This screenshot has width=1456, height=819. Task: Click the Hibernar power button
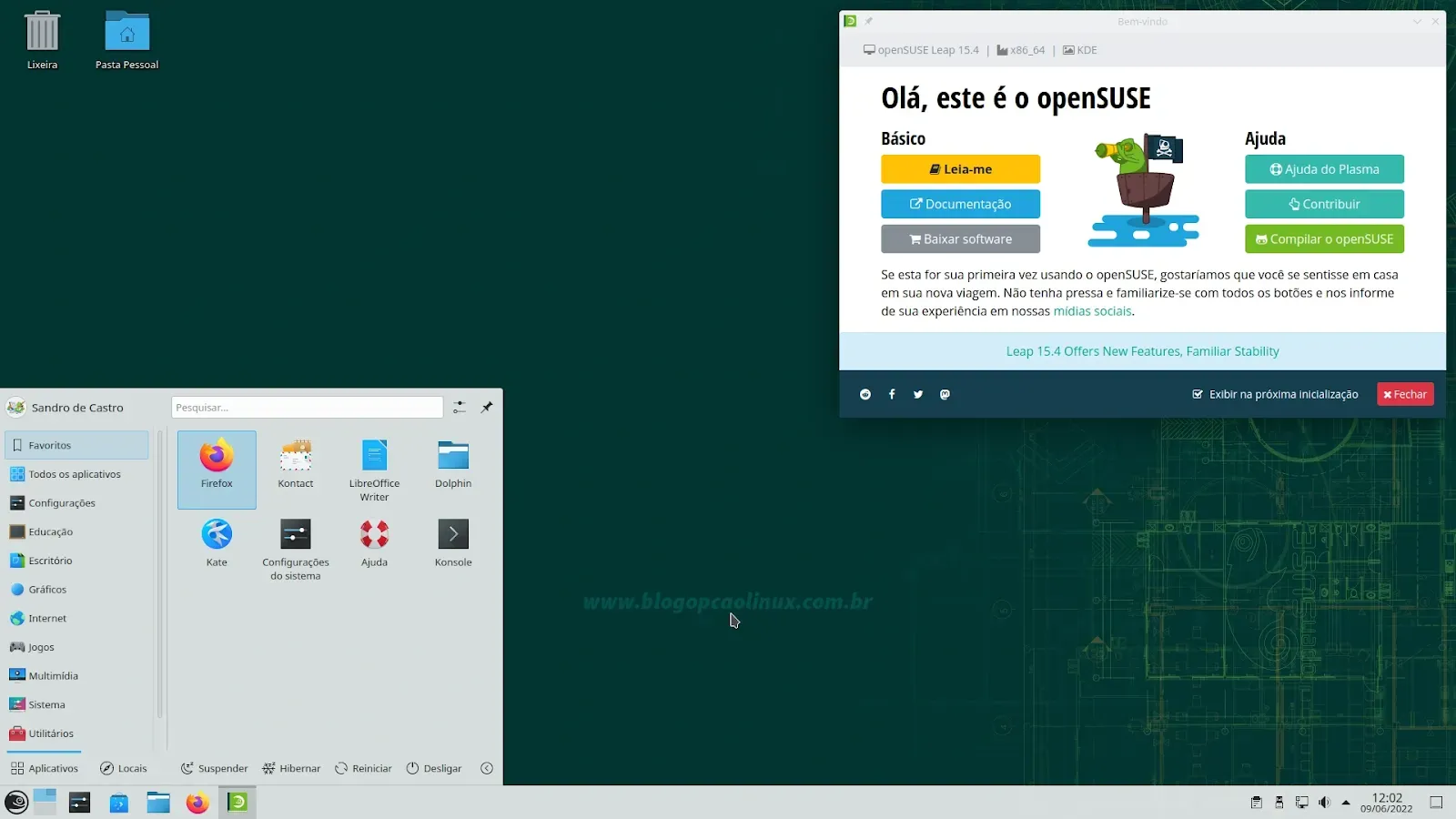point(291,768)
